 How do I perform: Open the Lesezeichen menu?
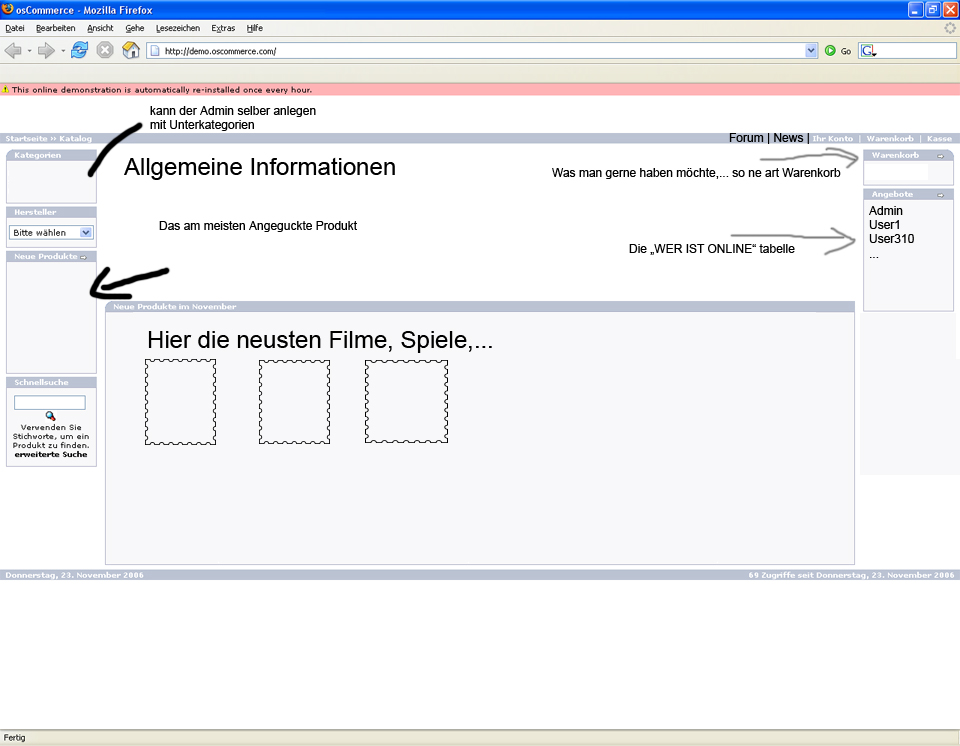coord(178,28)
